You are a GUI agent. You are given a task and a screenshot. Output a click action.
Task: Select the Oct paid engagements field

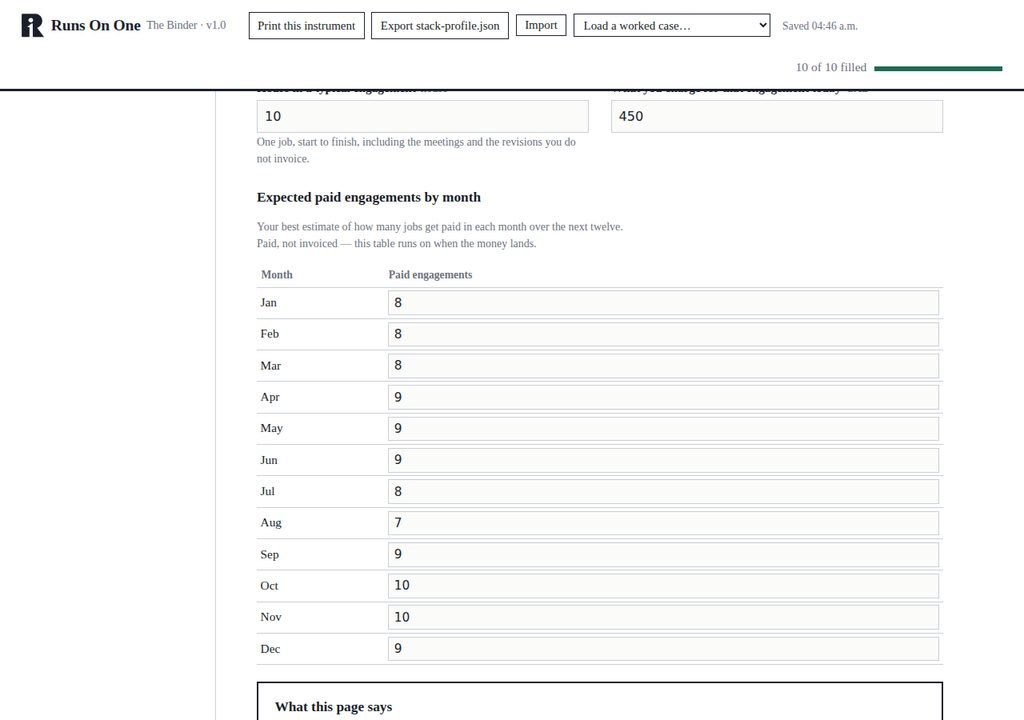pos(664,585)
